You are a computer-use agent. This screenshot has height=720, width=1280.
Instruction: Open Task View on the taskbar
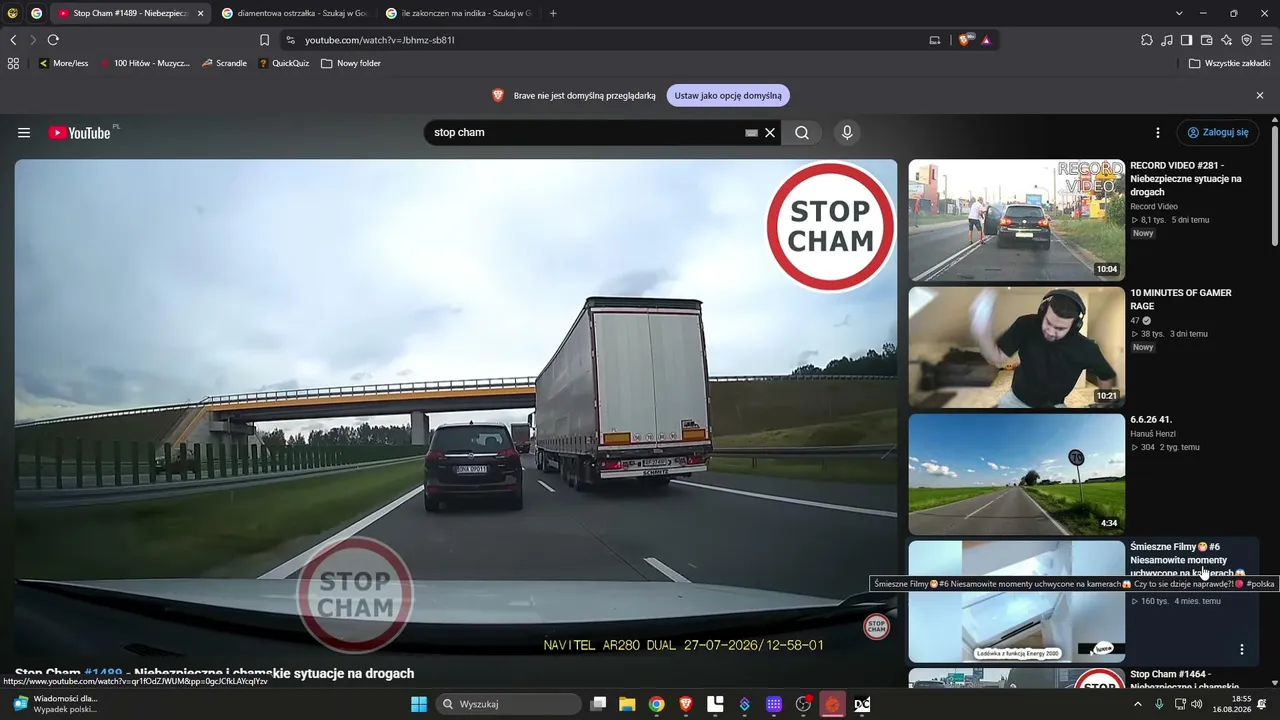(598, 704)
